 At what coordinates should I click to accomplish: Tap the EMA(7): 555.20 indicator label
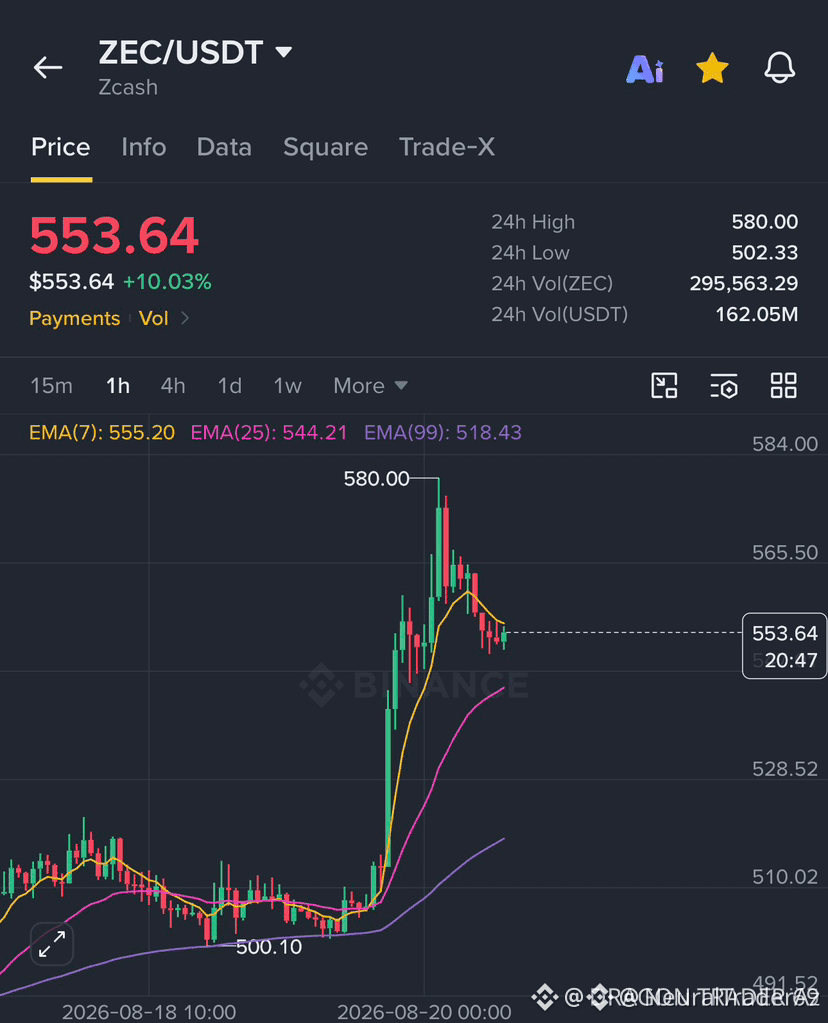click(x=102, y=433)
